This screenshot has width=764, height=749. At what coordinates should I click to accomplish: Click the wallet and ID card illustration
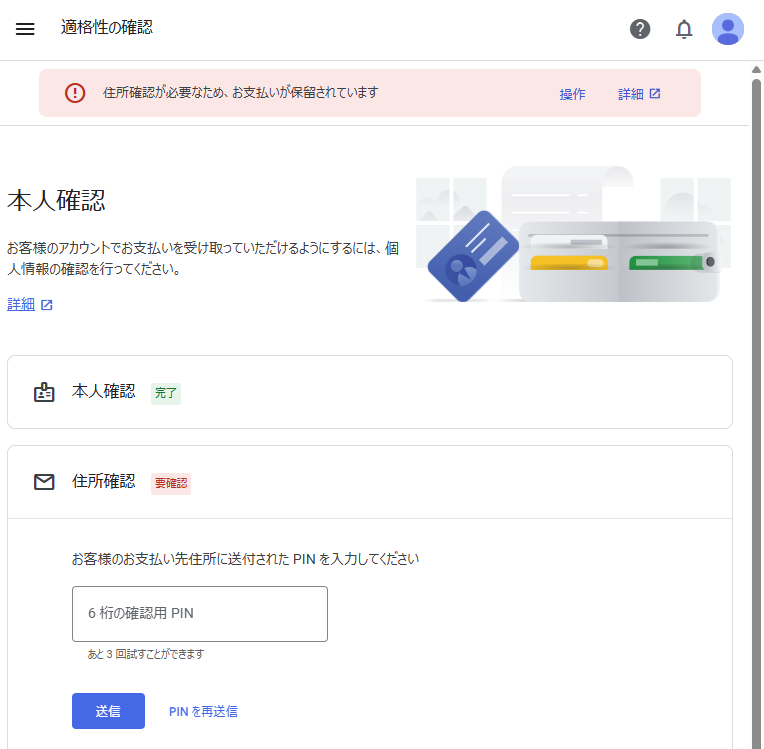[x=573, y=235]
